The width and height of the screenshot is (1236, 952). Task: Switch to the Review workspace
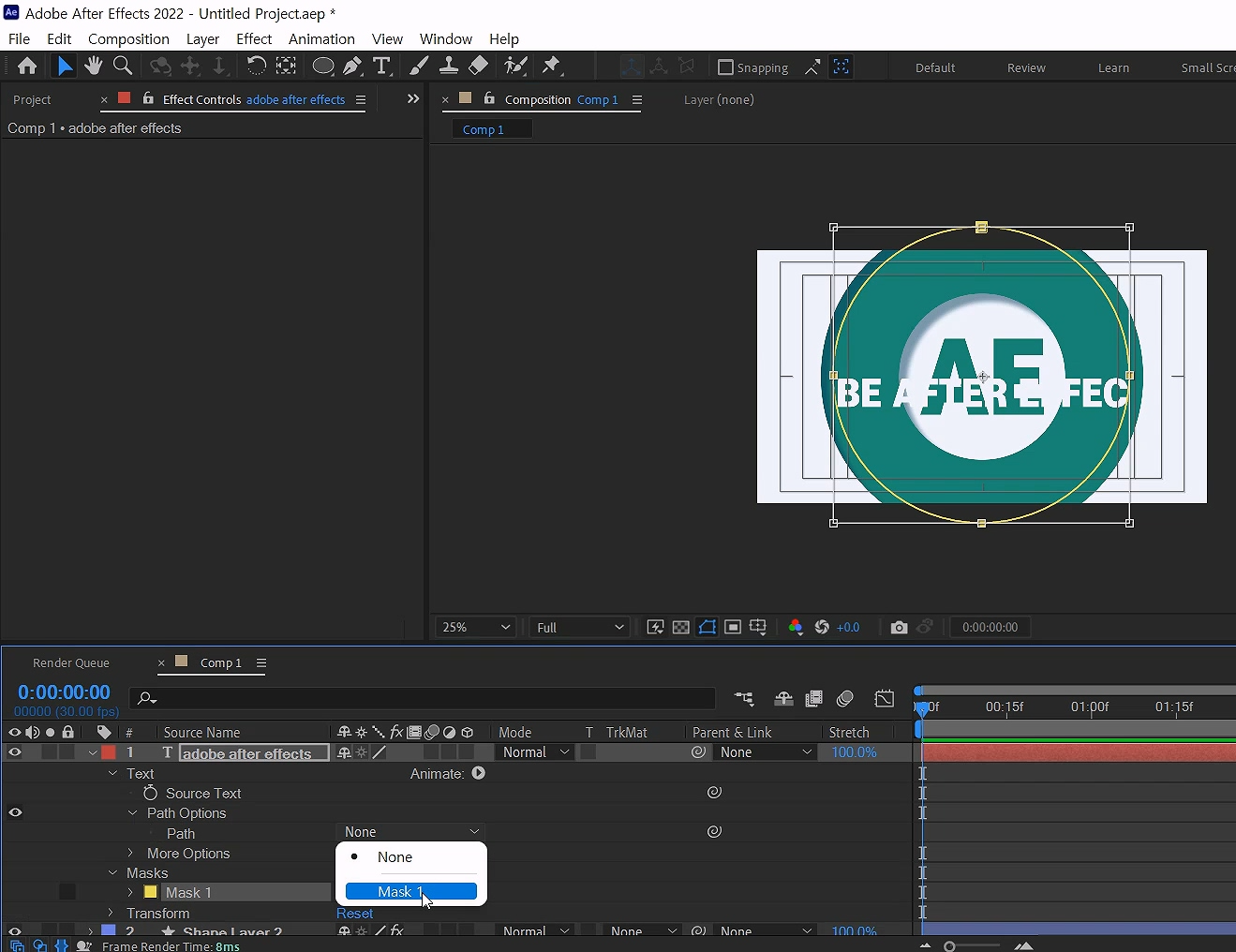[1026, 67]
